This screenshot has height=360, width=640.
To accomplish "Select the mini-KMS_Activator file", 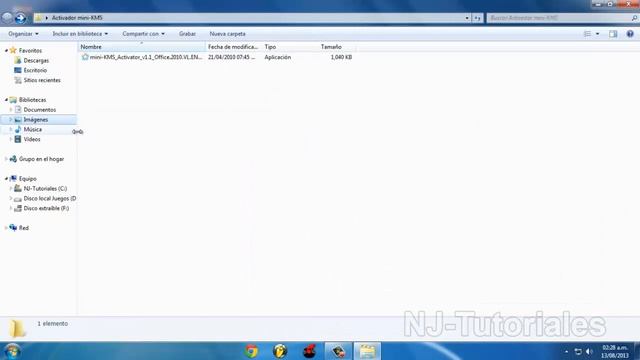I will [146, 57].
